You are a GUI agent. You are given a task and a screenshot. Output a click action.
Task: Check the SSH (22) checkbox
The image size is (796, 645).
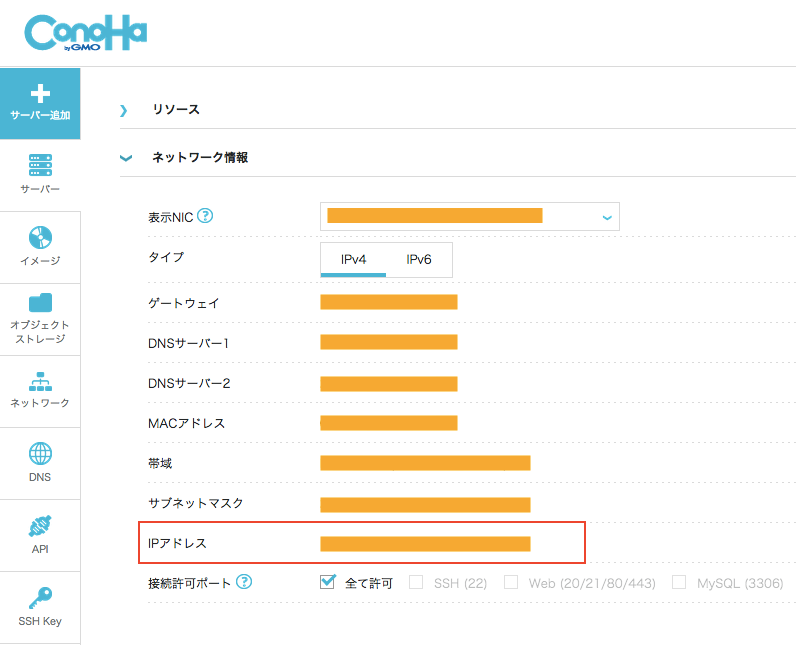[416, 582]
